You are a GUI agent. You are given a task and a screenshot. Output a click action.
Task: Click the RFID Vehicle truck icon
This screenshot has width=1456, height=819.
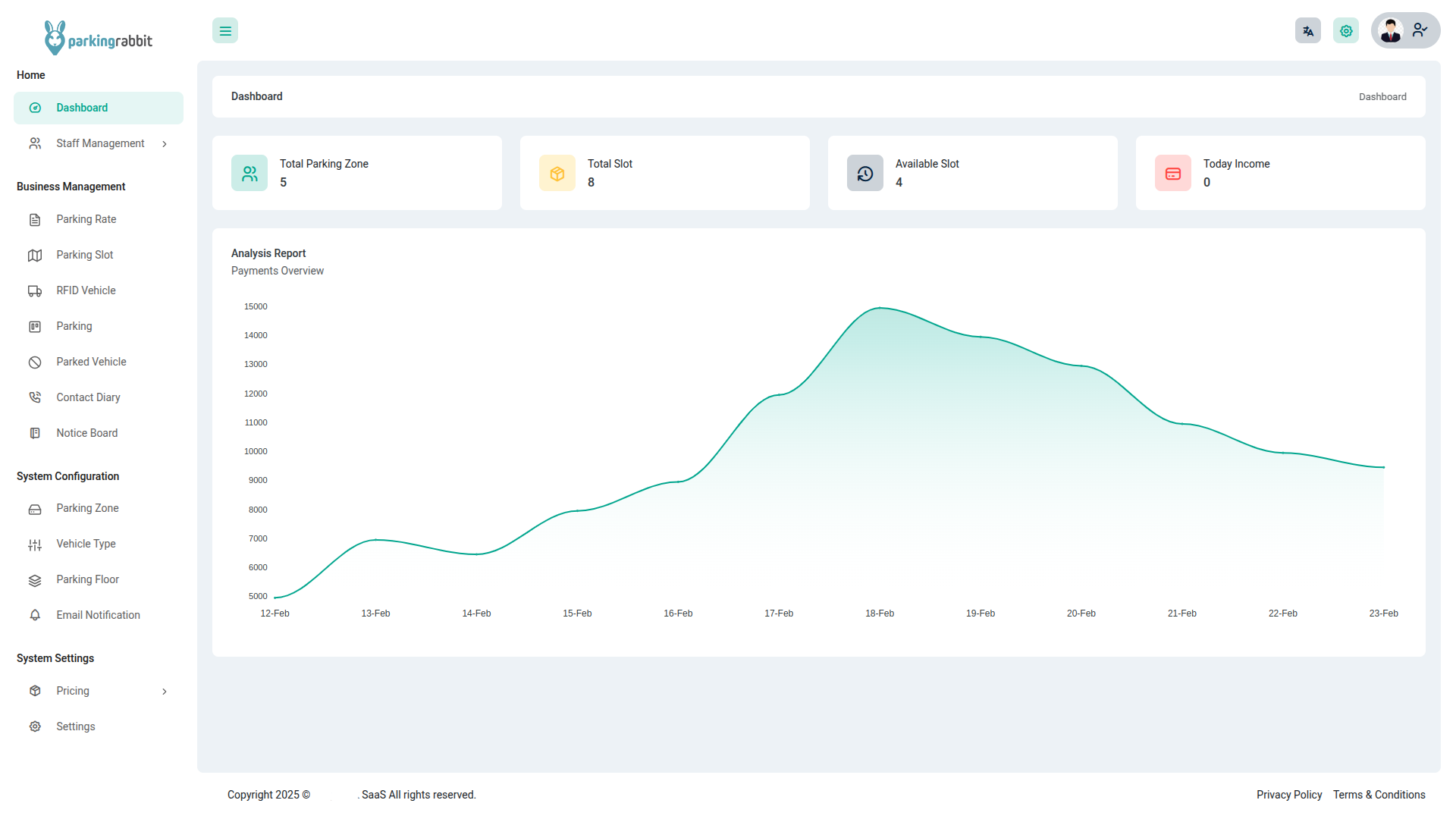pos(35,291)
